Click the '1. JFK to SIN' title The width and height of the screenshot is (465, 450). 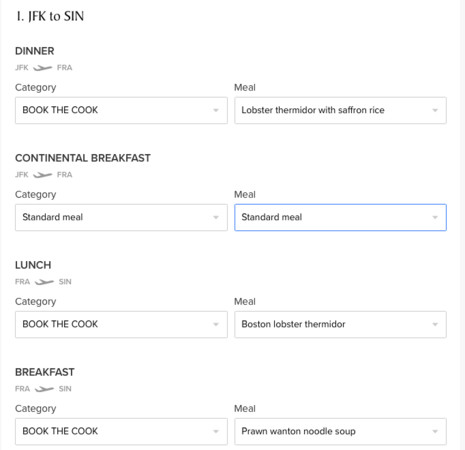tap(50, 16)
